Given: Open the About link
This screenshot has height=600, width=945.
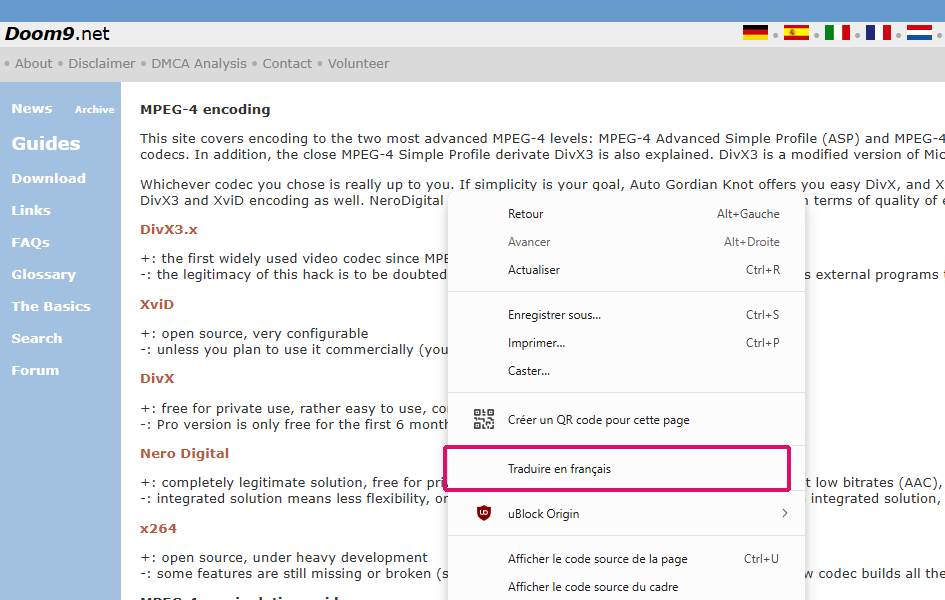Looking at the screenshot, I should [34, 63].
